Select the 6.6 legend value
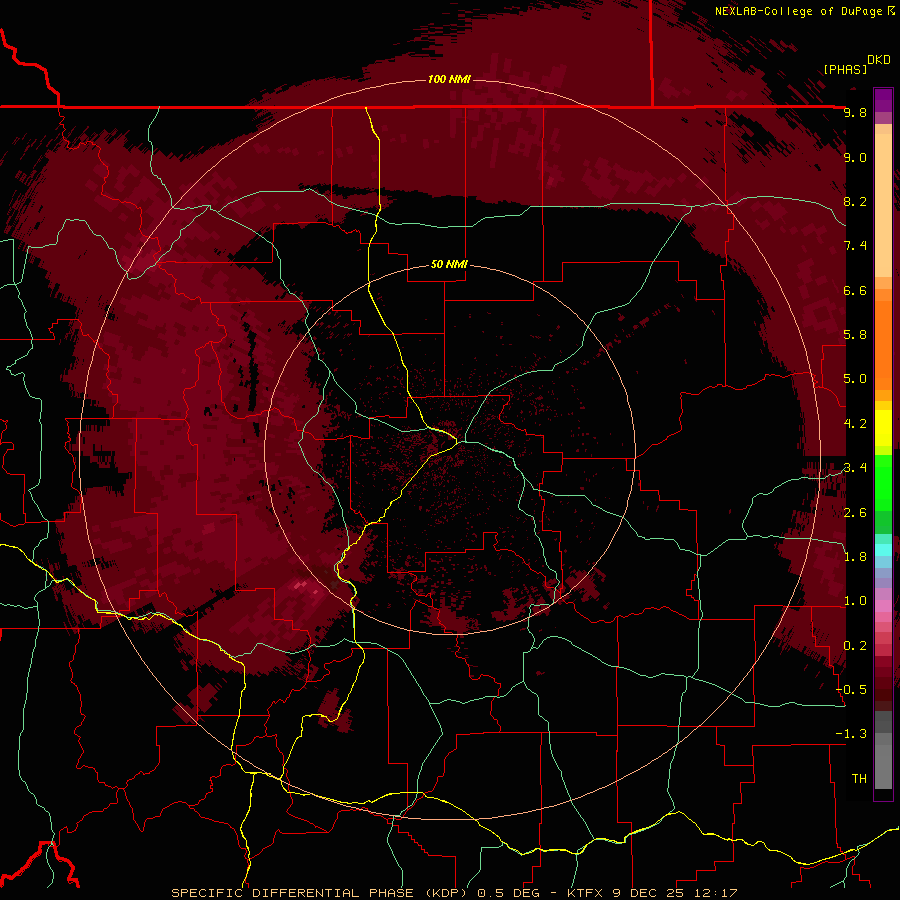 pyautogui.click(x=855, y=290)
